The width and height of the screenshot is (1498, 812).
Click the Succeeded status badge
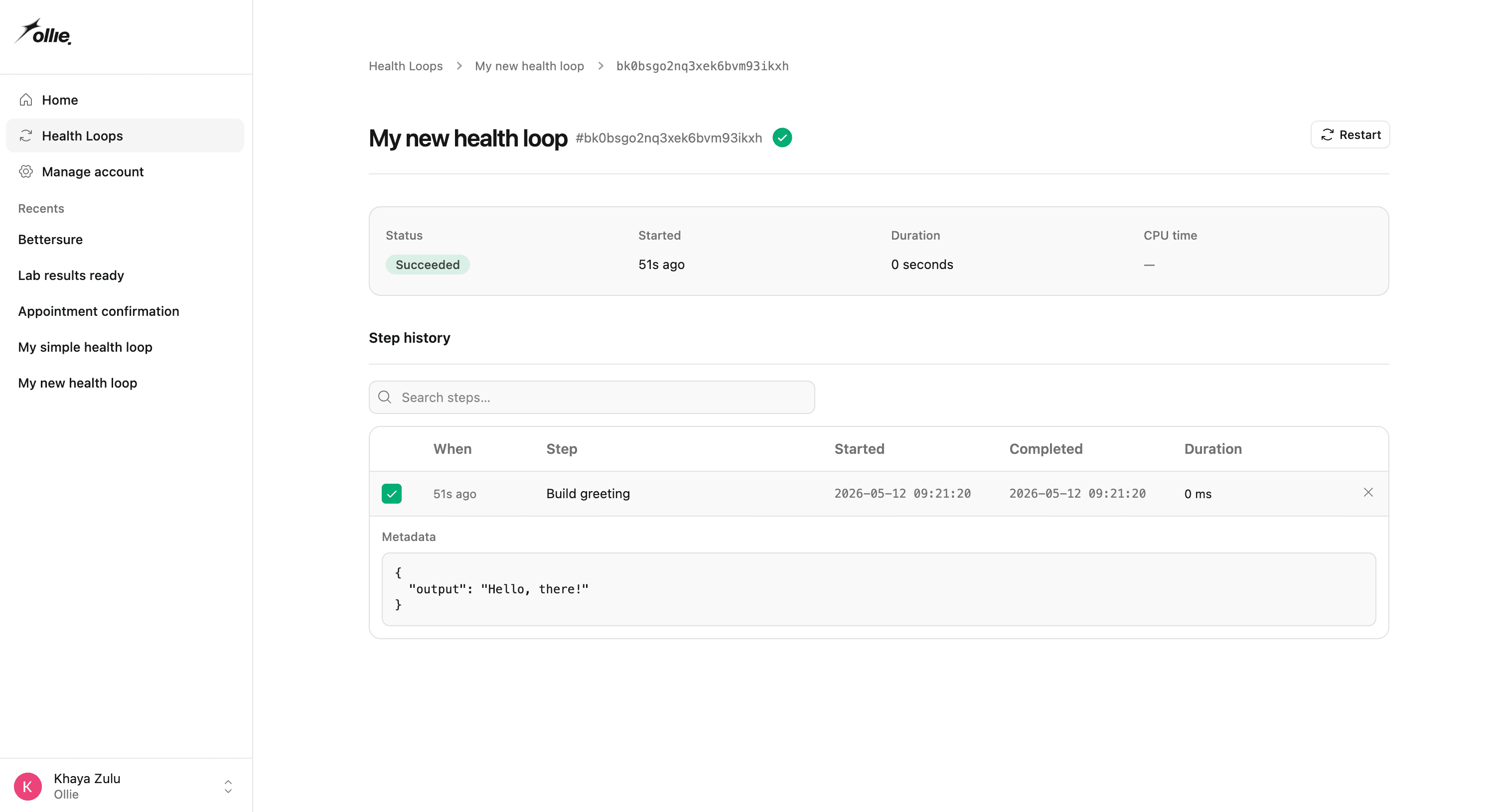(x=428, y=265)
